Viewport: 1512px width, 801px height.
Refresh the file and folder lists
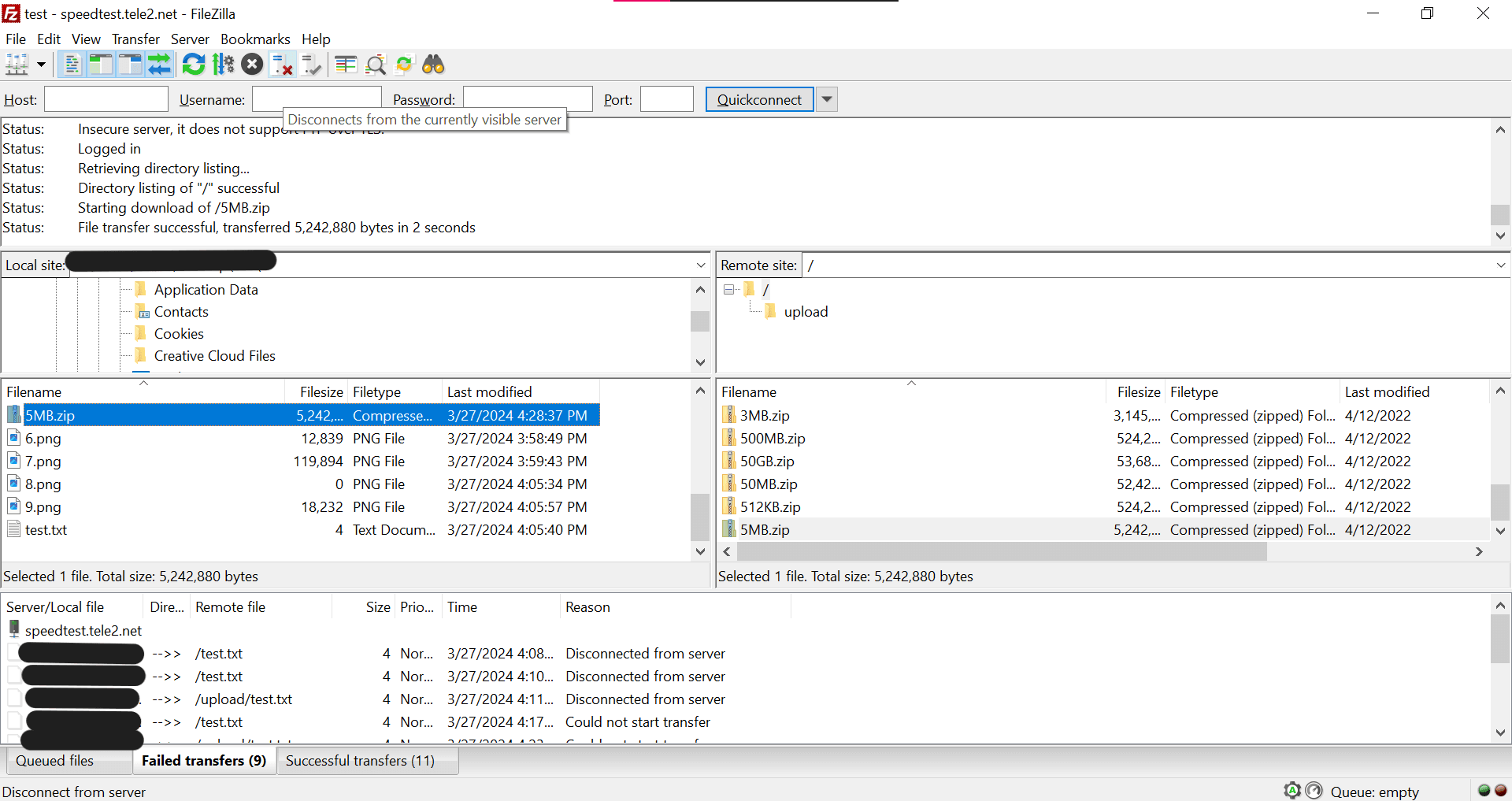click(193, 65)
